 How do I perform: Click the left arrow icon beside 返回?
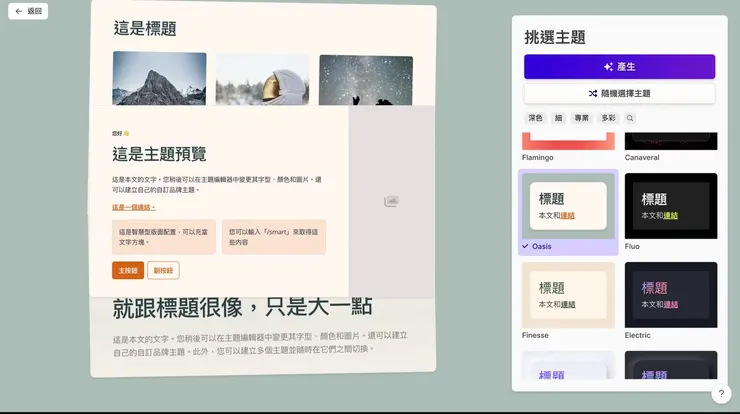(x=18, y=11)
